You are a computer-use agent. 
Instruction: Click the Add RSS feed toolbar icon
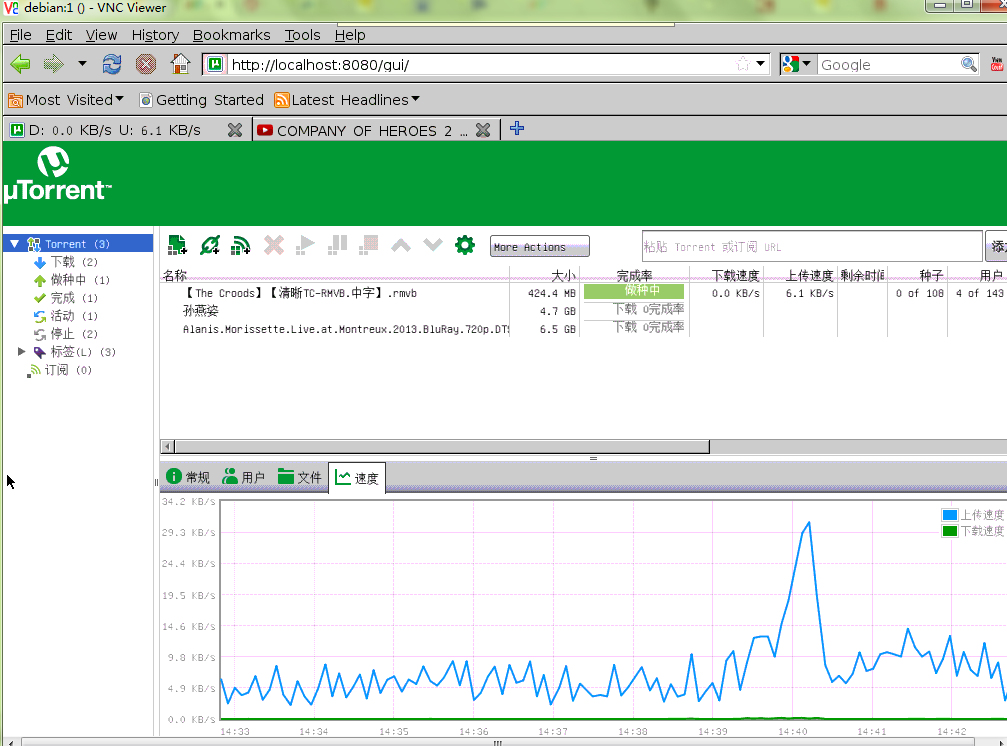pyautogui.click(x=241, y=245)
